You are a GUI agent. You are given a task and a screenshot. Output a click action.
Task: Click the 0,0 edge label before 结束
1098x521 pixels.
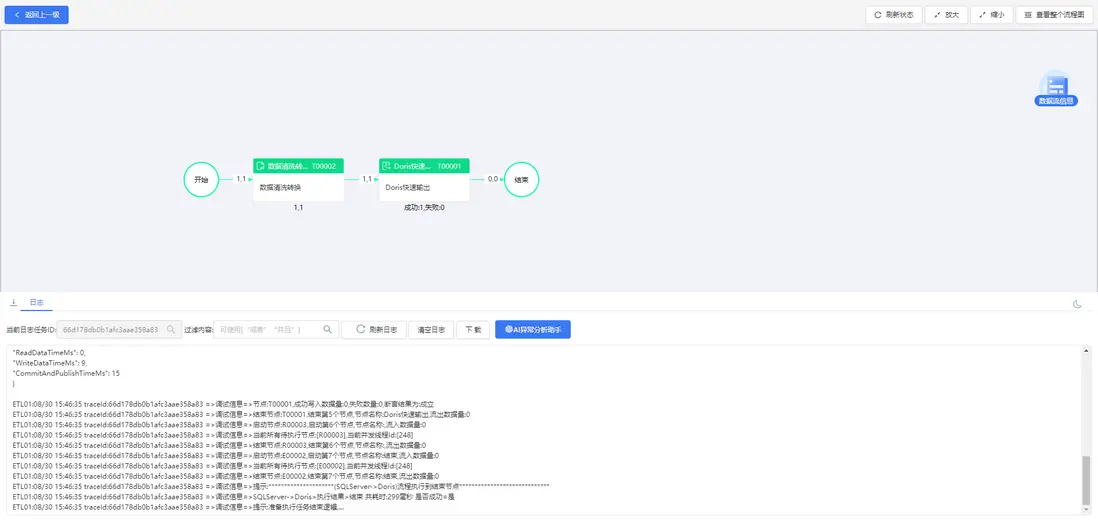pos(493,179)
